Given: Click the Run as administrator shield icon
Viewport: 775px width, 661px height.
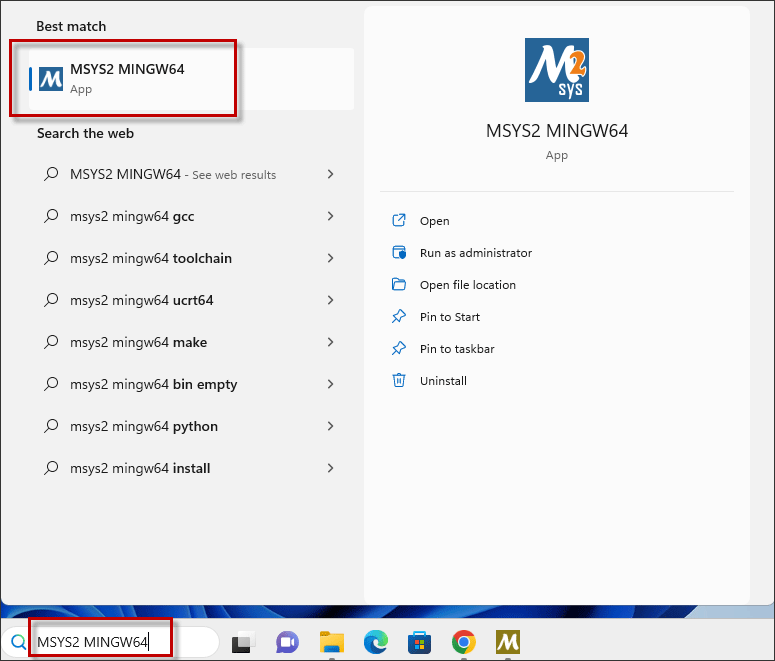Looking at the screenshot, I should coord(399,252).
